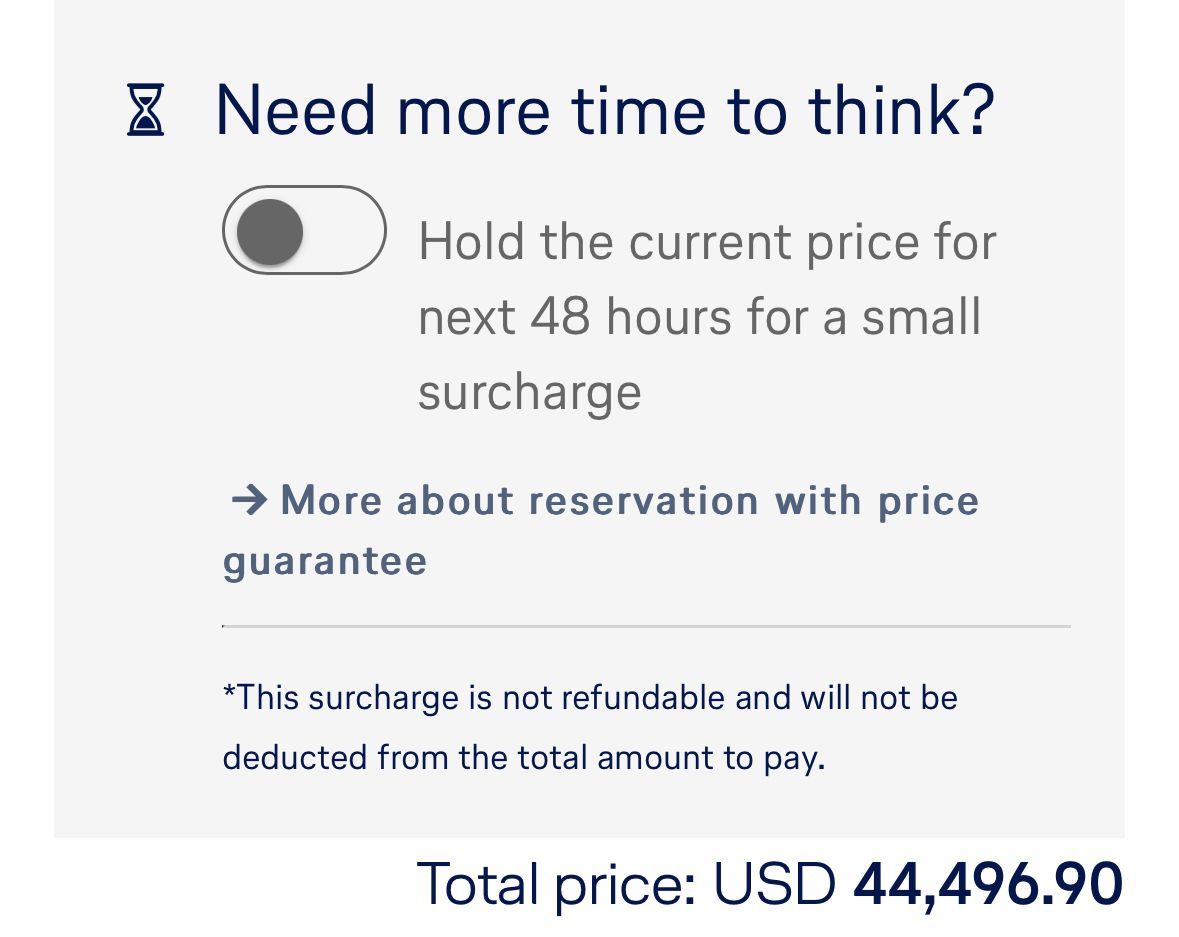Click the 'Need more time to think?' heading
The height and width of the screenshot is (937, 1179).
point(605,110)
